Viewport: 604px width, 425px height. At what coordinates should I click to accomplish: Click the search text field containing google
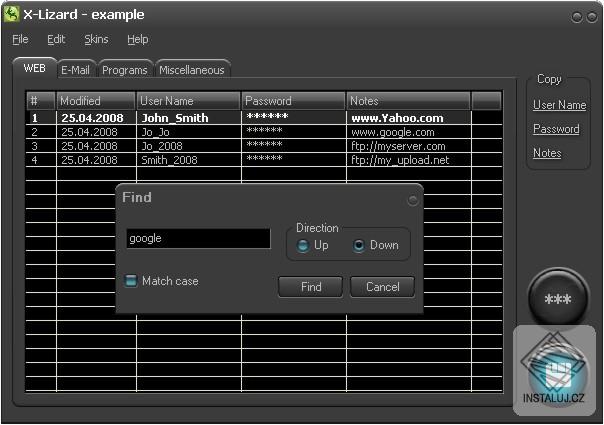click(x=198, y=239)
